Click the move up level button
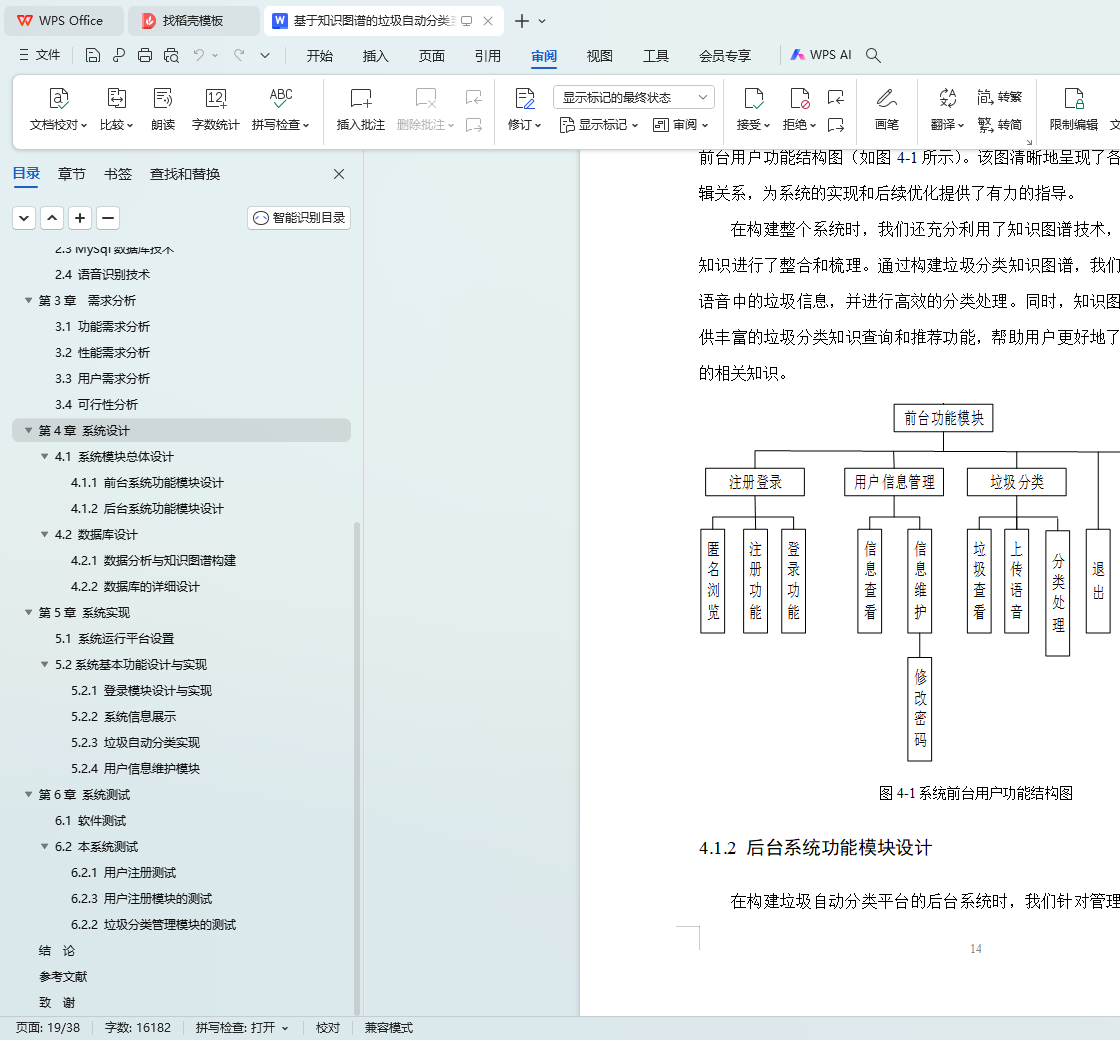The width and height of the screenshot is (1120, 1040). (52, 218)
